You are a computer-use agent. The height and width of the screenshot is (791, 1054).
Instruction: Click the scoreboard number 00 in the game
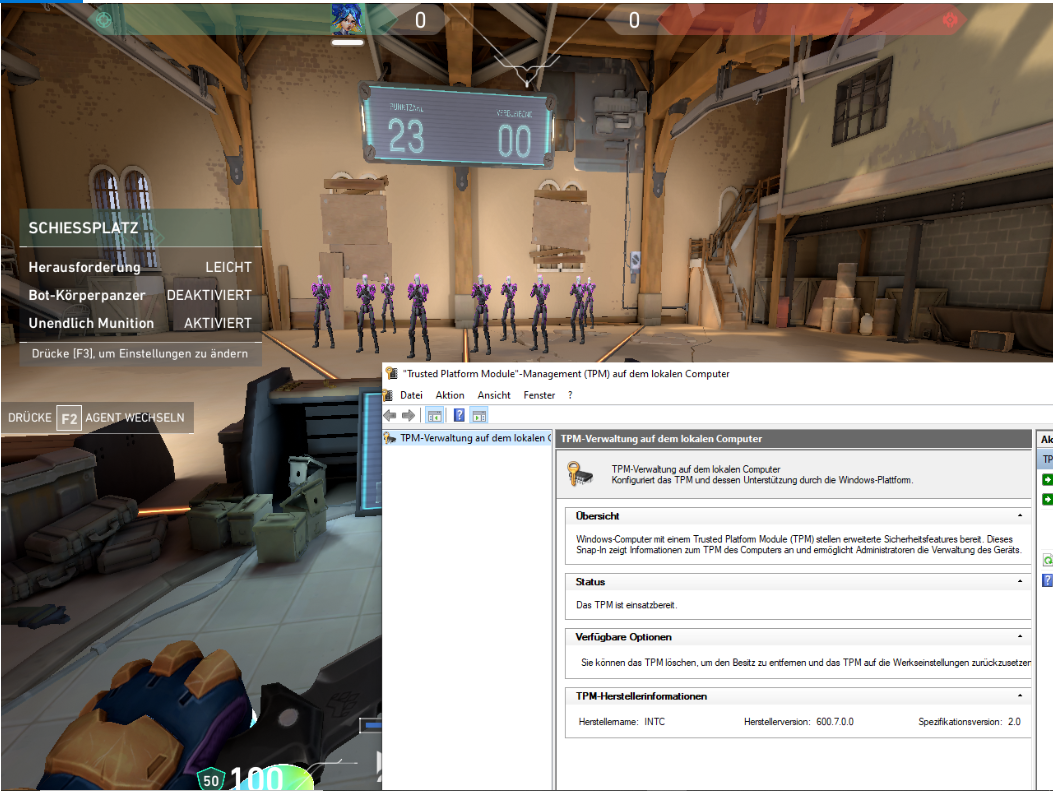tap(514, 141)
